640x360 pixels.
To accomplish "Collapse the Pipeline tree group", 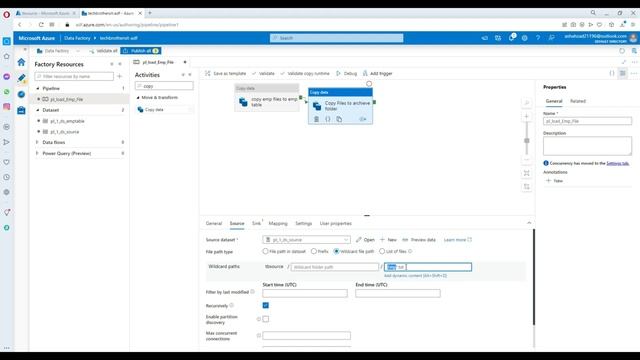I will [x=38, y=89].
